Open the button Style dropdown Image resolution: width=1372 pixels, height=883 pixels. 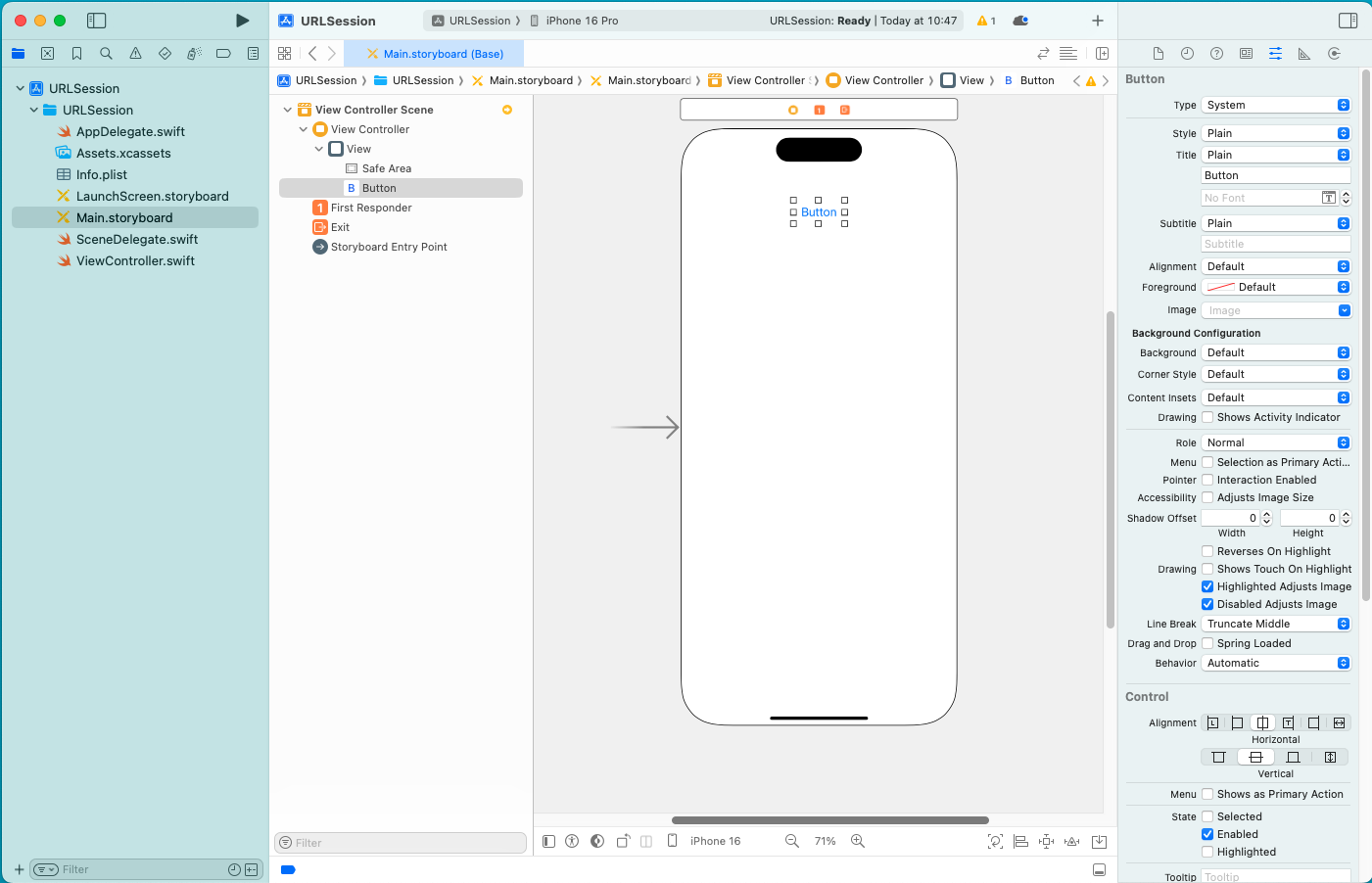click(1276, 133)
